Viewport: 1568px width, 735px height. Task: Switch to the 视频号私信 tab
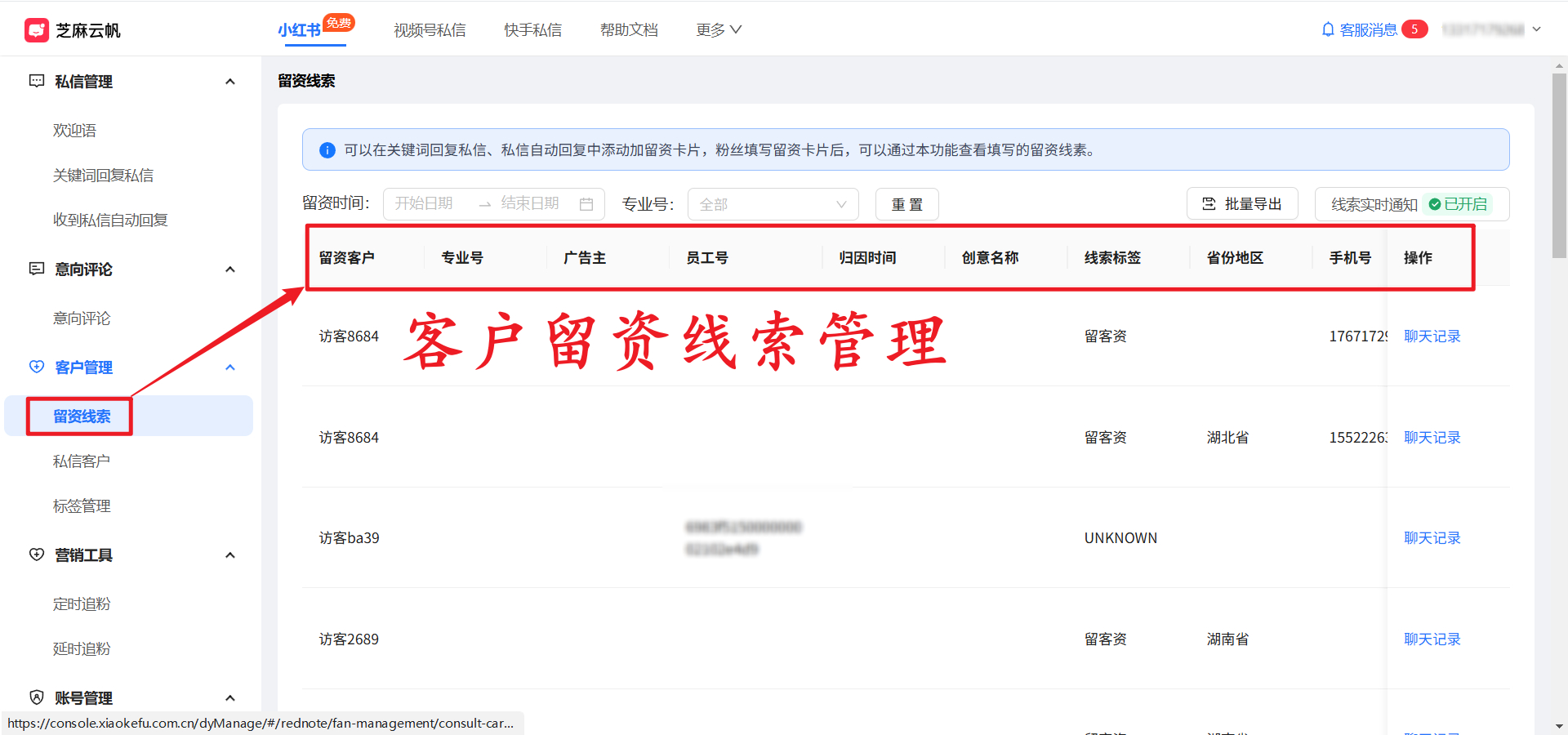click(x=430, y=29)
